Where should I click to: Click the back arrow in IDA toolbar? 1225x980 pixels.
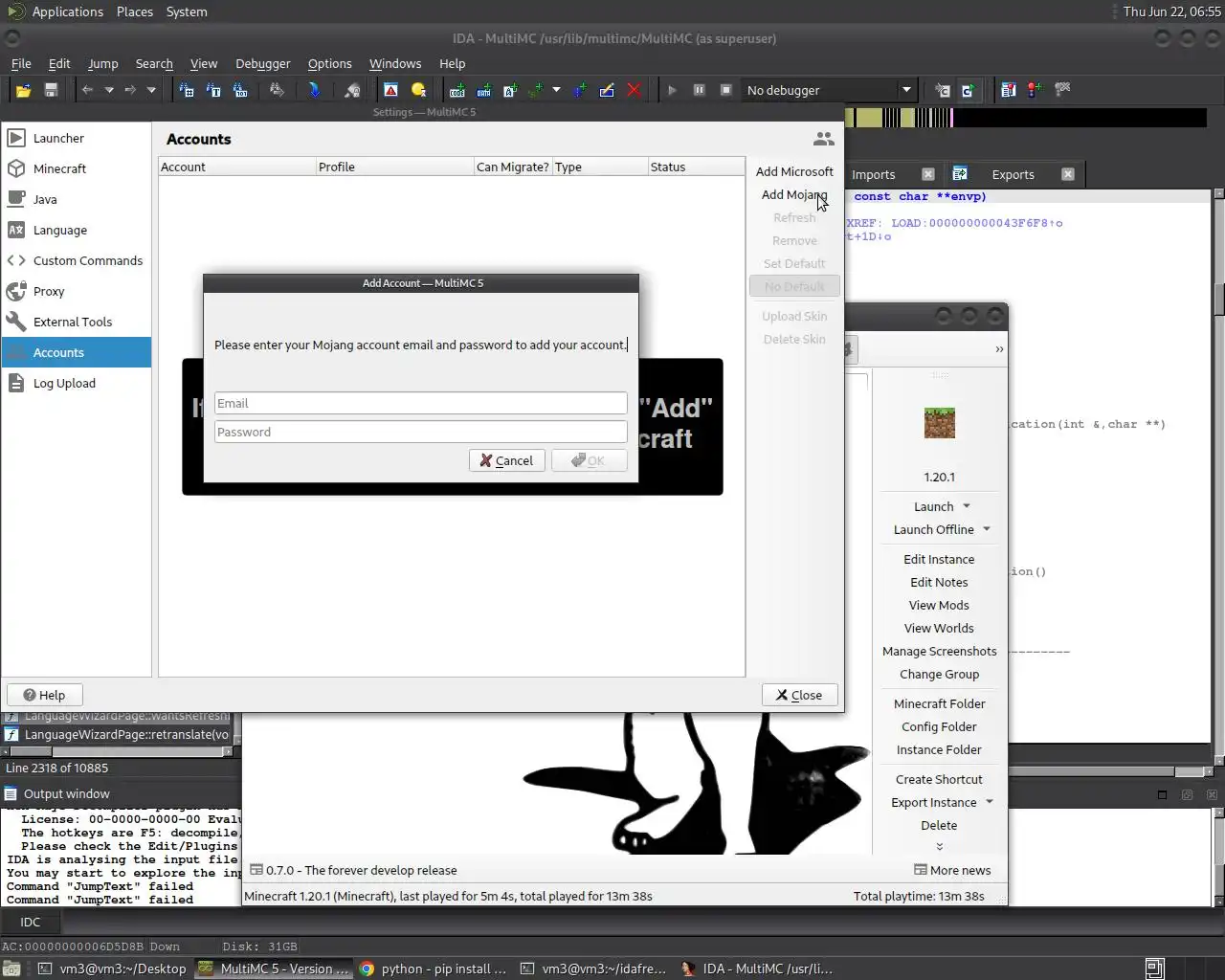(x=87, y=90)
